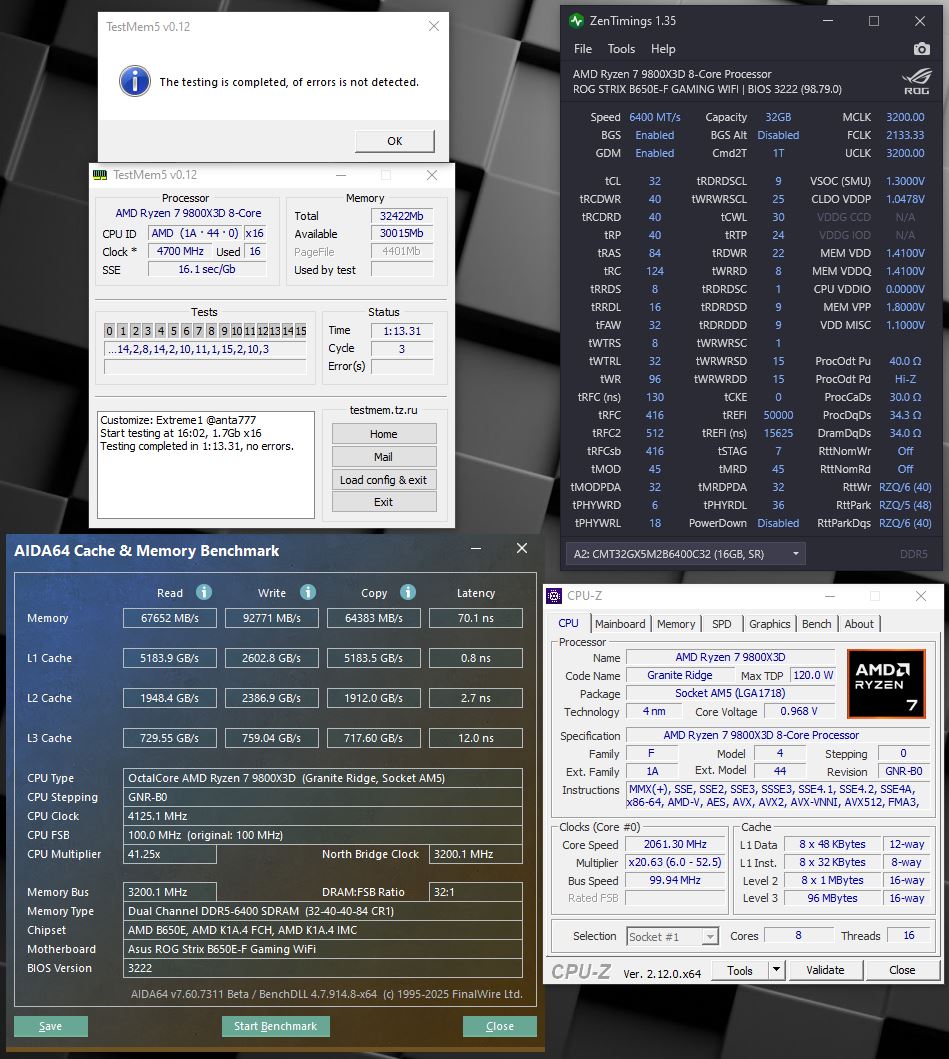Image resolution: width=949 pixels, height=1059 pixels.
Task: Click the Tools button in CPU-Z
Action: coord(740,970)
